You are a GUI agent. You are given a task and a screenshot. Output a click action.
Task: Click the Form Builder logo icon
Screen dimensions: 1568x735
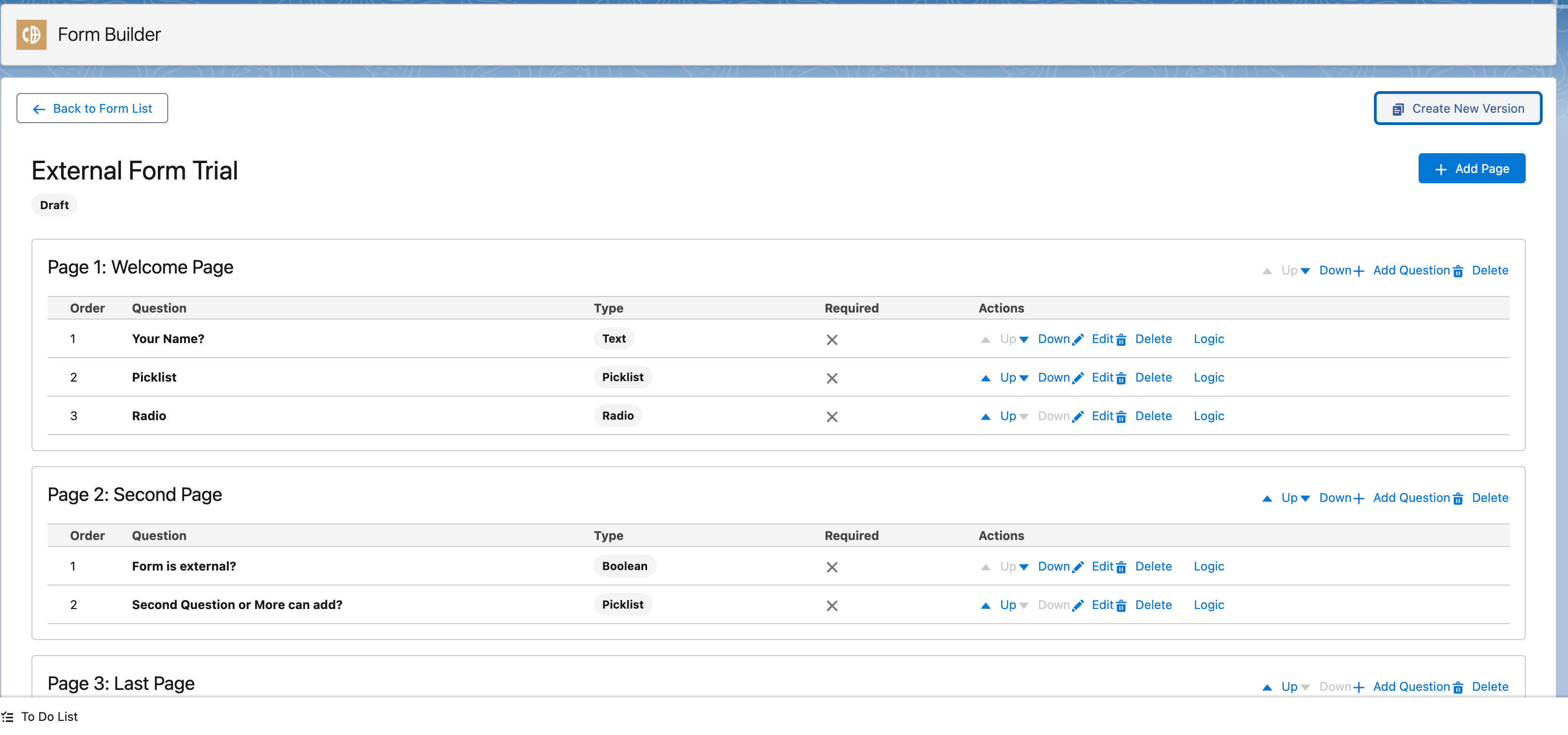[31, 35]
